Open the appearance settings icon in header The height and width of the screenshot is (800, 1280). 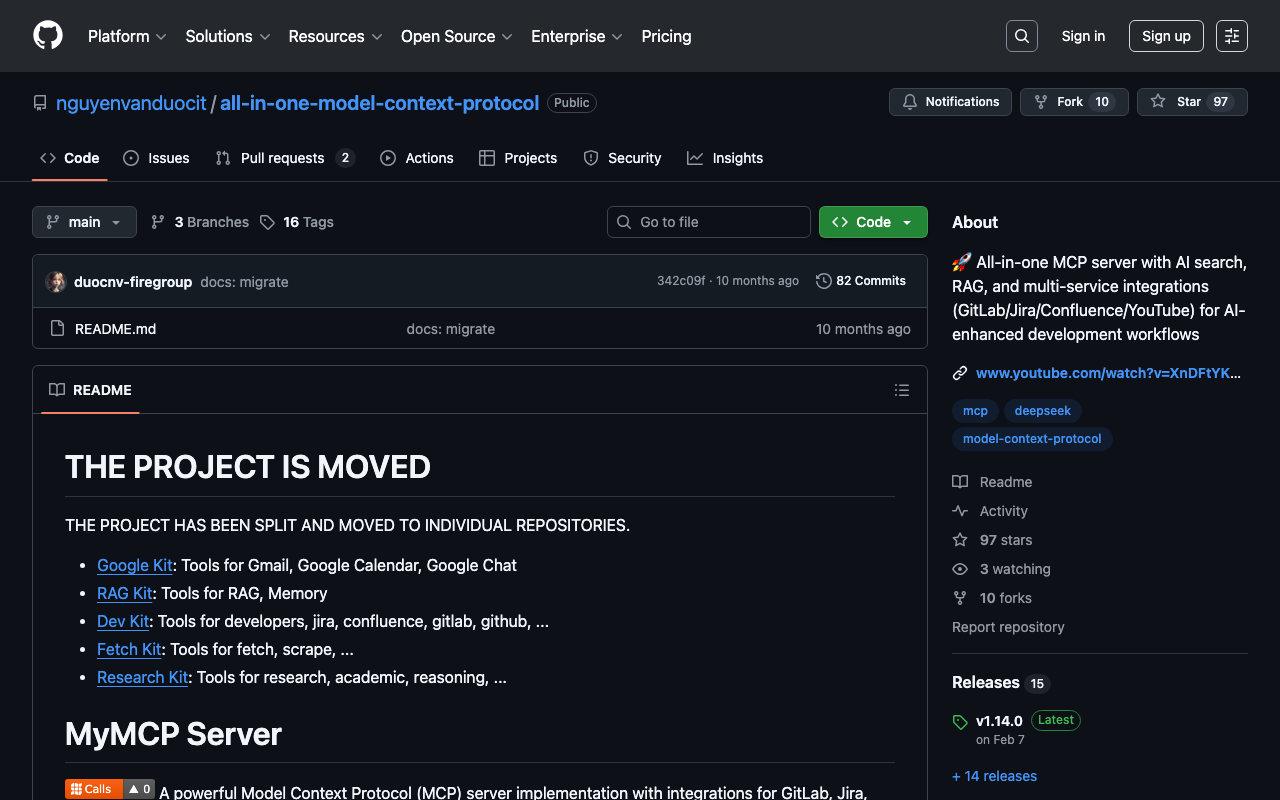tap(1231, 36)
